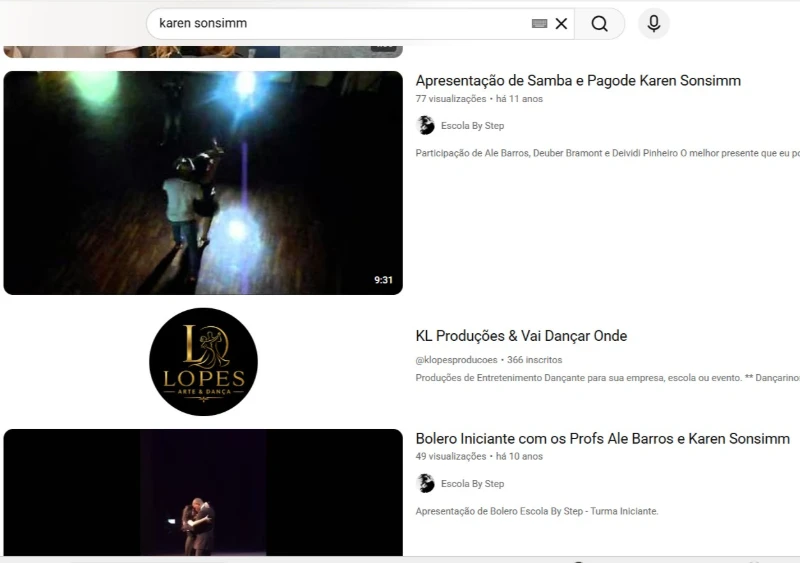
Task: Open title Apresentação de Samba e Pagode
Action: point(578,81)
